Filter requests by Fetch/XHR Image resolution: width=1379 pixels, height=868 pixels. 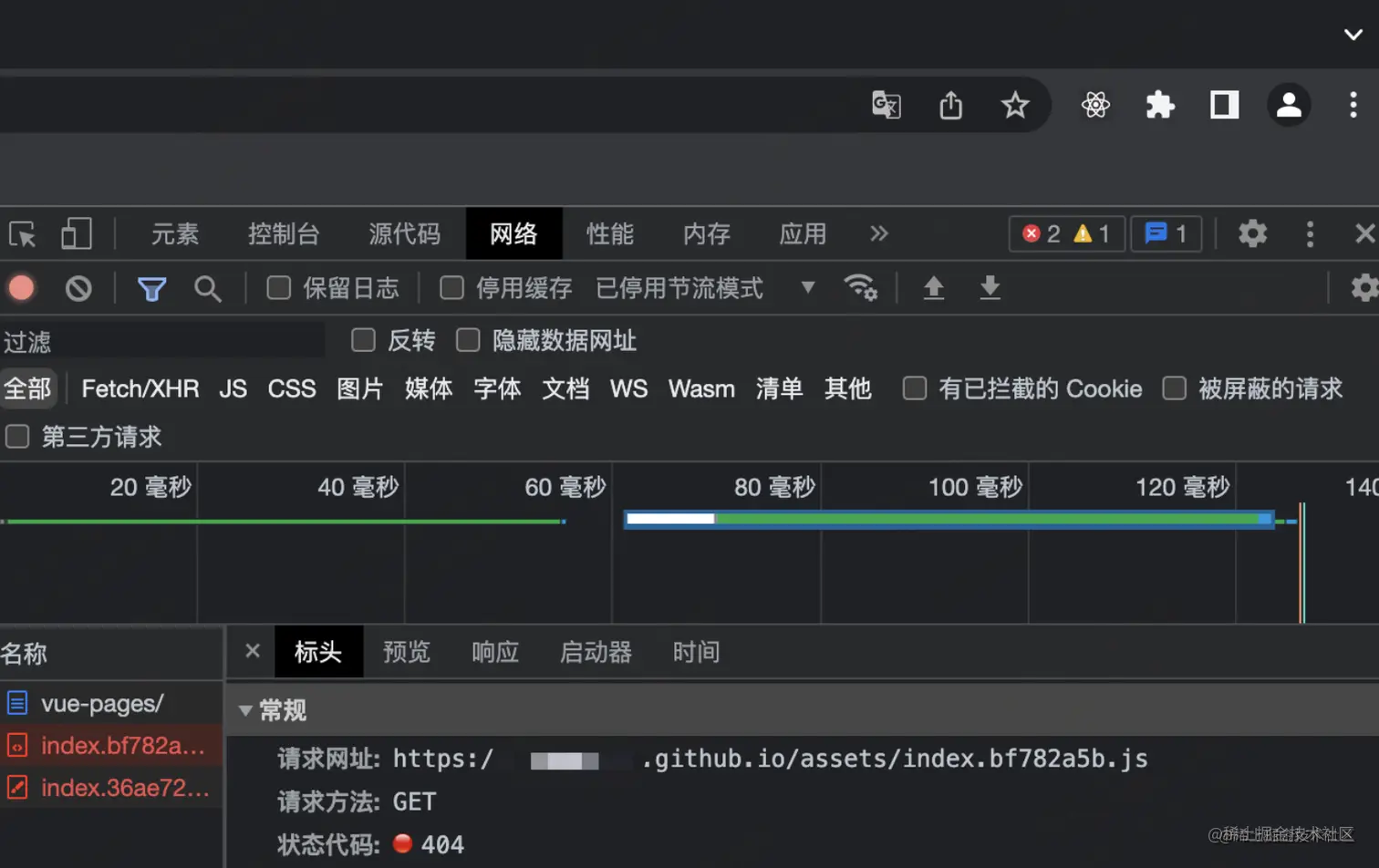tap(140, 388)
